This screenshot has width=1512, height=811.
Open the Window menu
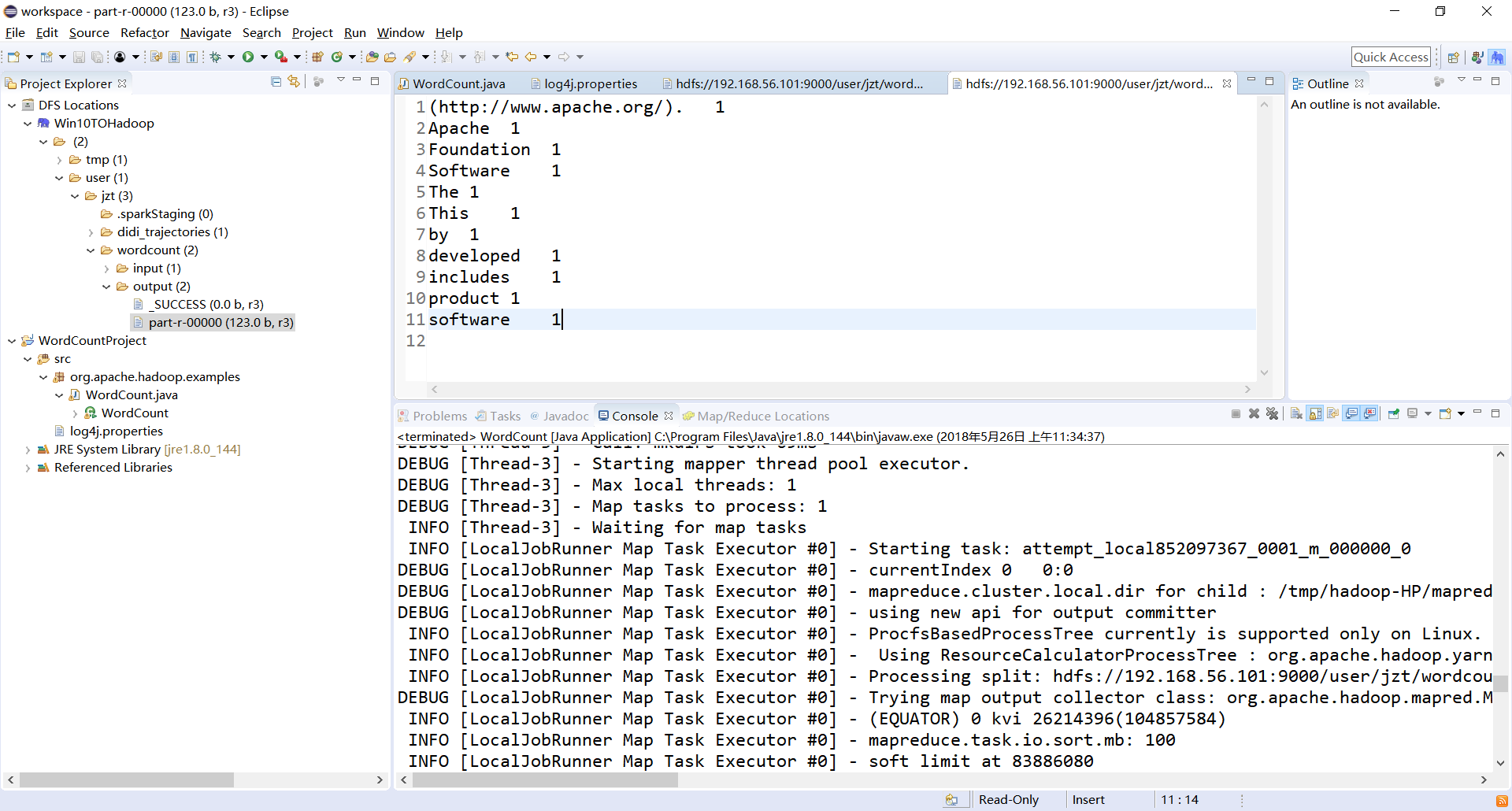[x=400, y=32]
